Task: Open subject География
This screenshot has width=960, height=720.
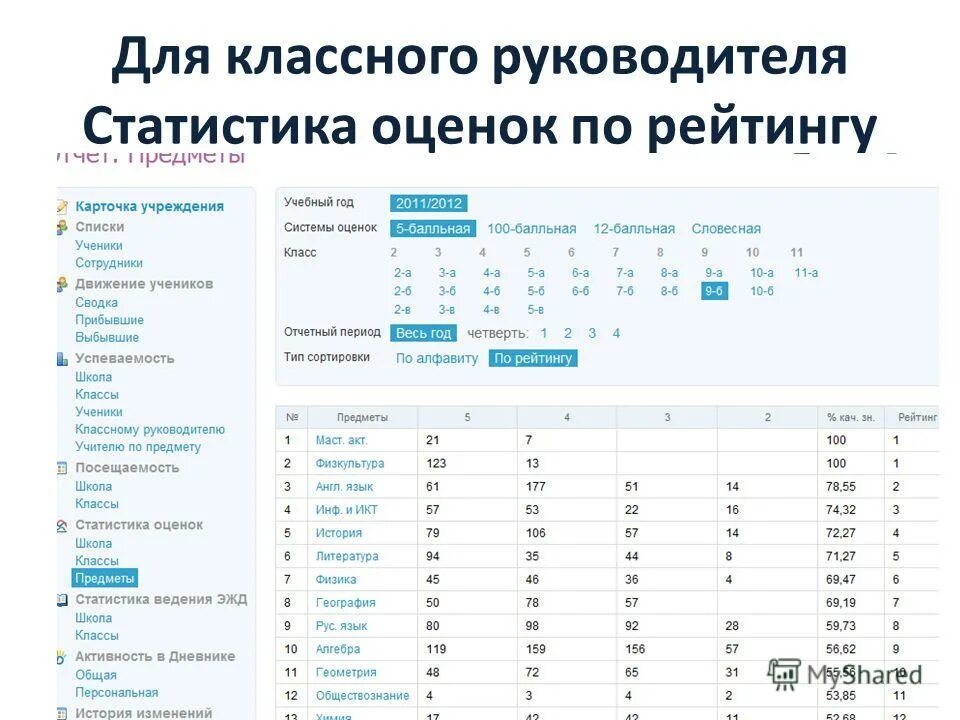Action: (x=346, y=603)
